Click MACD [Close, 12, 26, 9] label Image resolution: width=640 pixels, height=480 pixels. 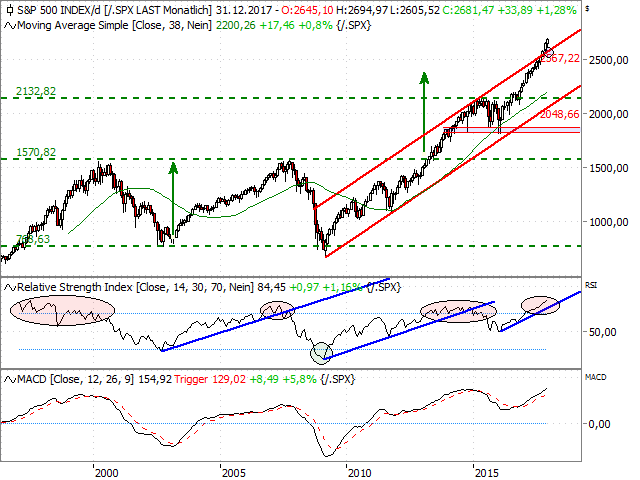click(76, 380)
